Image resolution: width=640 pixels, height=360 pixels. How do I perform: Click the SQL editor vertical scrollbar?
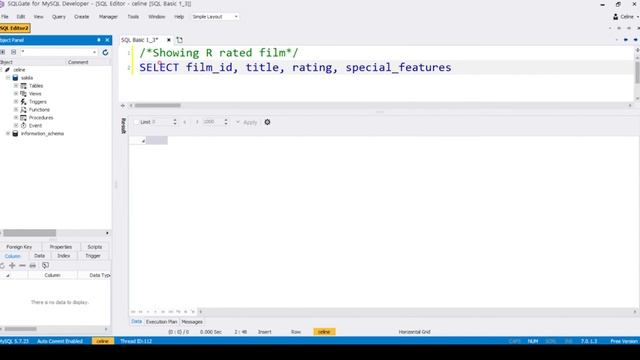[637, 73]
